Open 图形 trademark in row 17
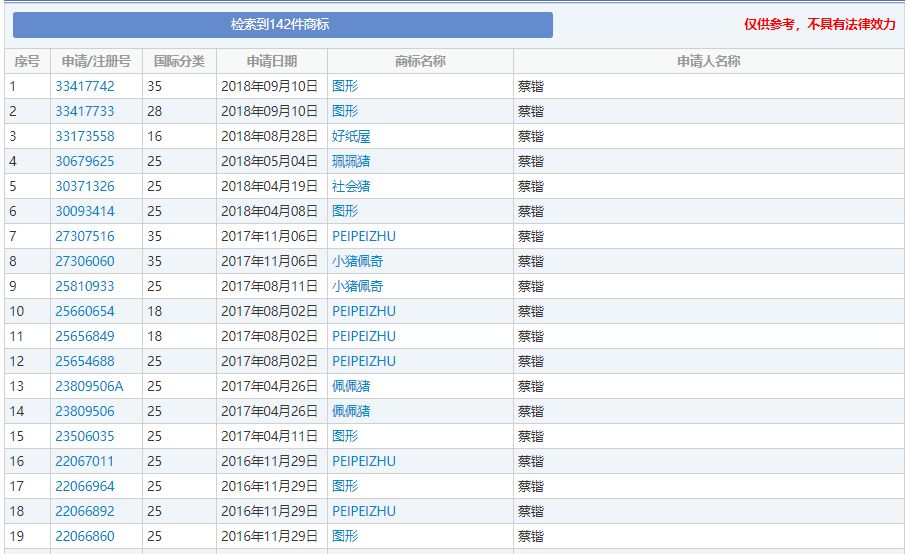Screen dimensions: 907x554 click(x=345, y=486)
